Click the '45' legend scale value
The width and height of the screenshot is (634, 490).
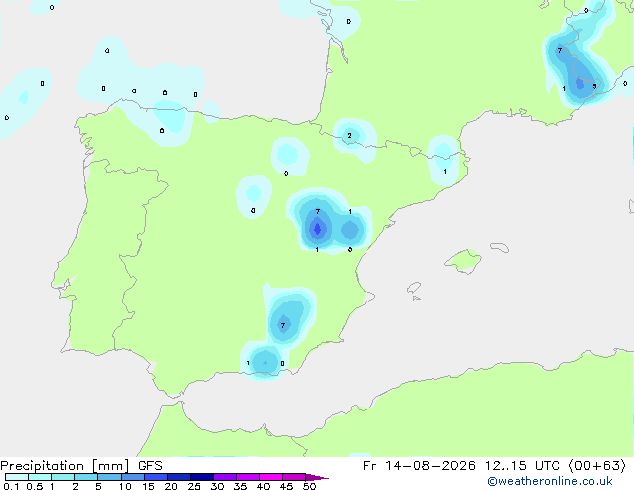(286, 486)
